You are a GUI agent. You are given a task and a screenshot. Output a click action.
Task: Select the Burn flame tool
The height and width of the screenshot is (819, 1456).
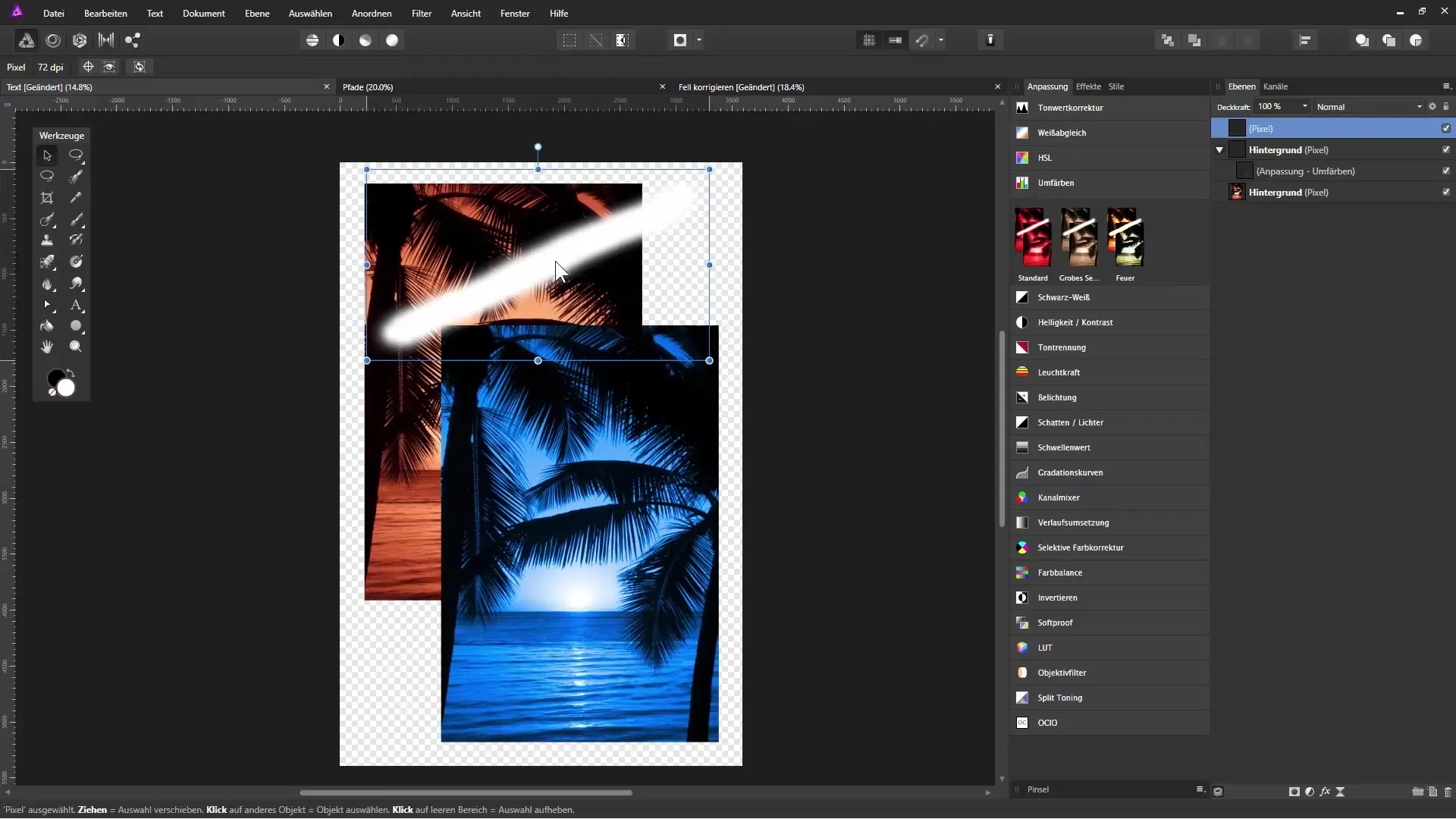pos(47,284)
